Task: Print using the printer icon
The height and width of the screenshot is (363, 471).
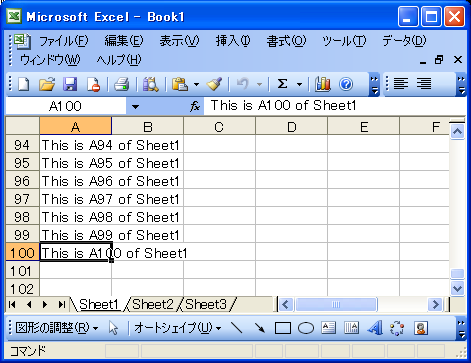Action: click(x=122, y=84)
